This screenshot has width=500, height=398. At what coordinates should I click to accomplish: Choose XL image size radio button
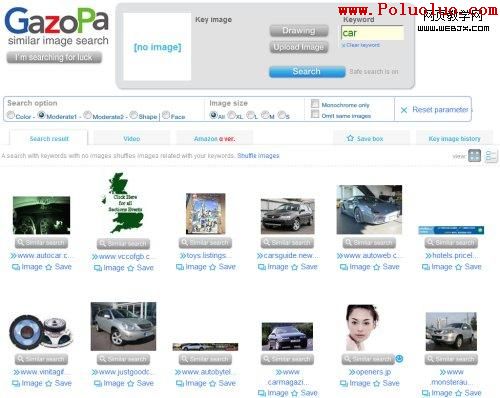(x=231, y=115)
